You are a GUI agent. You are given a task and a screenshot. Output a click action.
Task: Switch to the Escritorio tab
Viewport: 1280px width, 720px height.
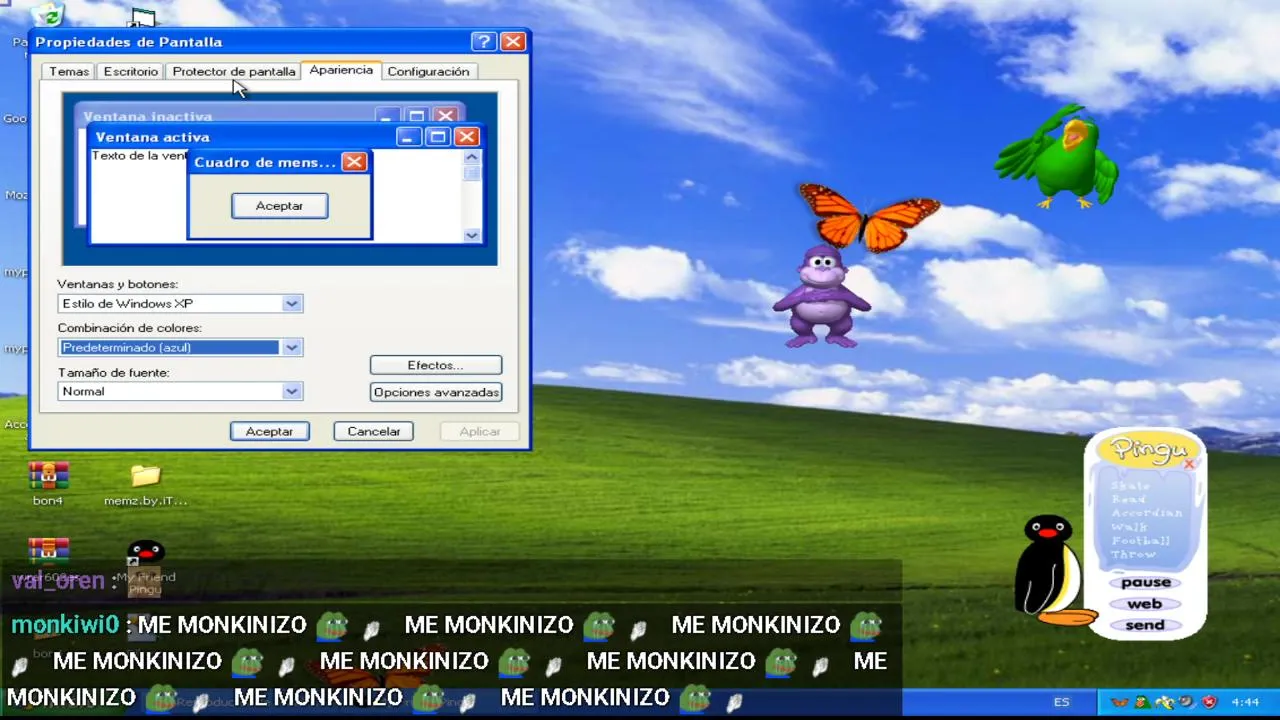[x=131, y=71]
